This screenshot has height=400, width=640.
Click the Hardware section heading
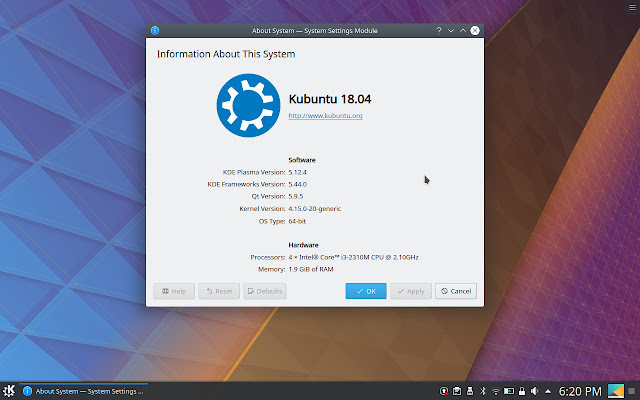tap(303, 245)
